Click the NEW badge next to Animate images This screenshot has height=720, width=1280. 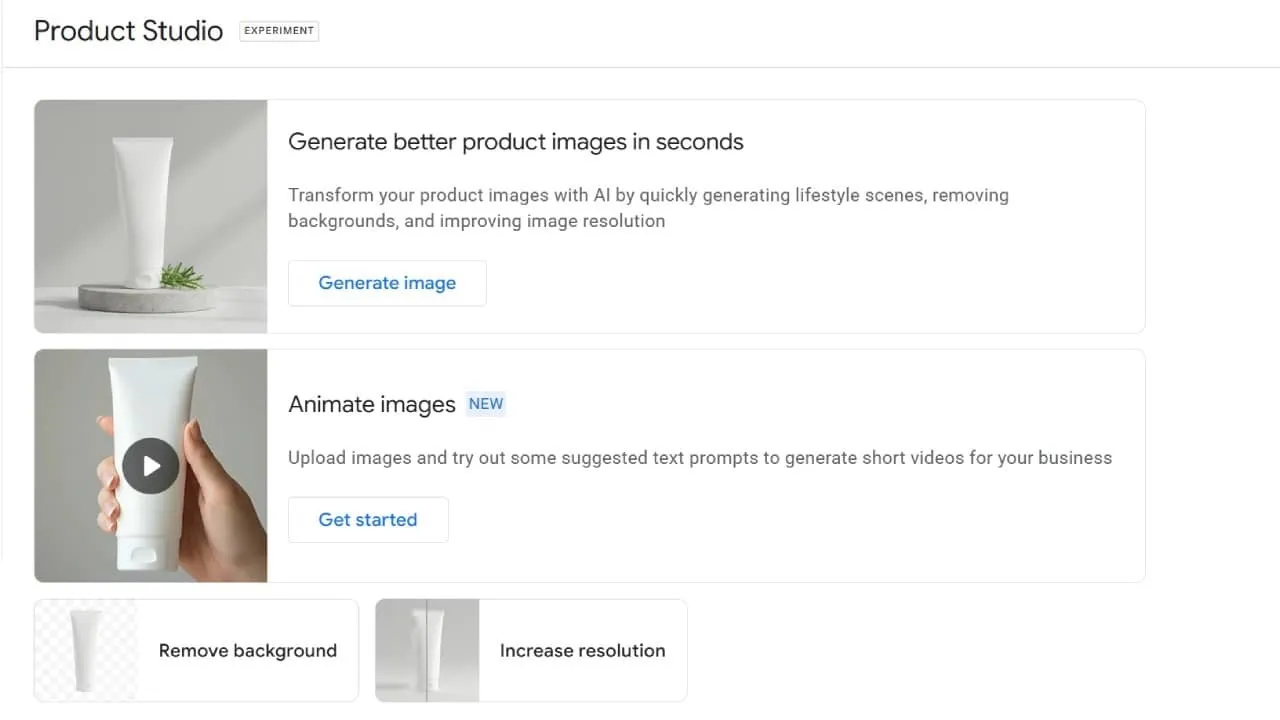pos(486,404)
